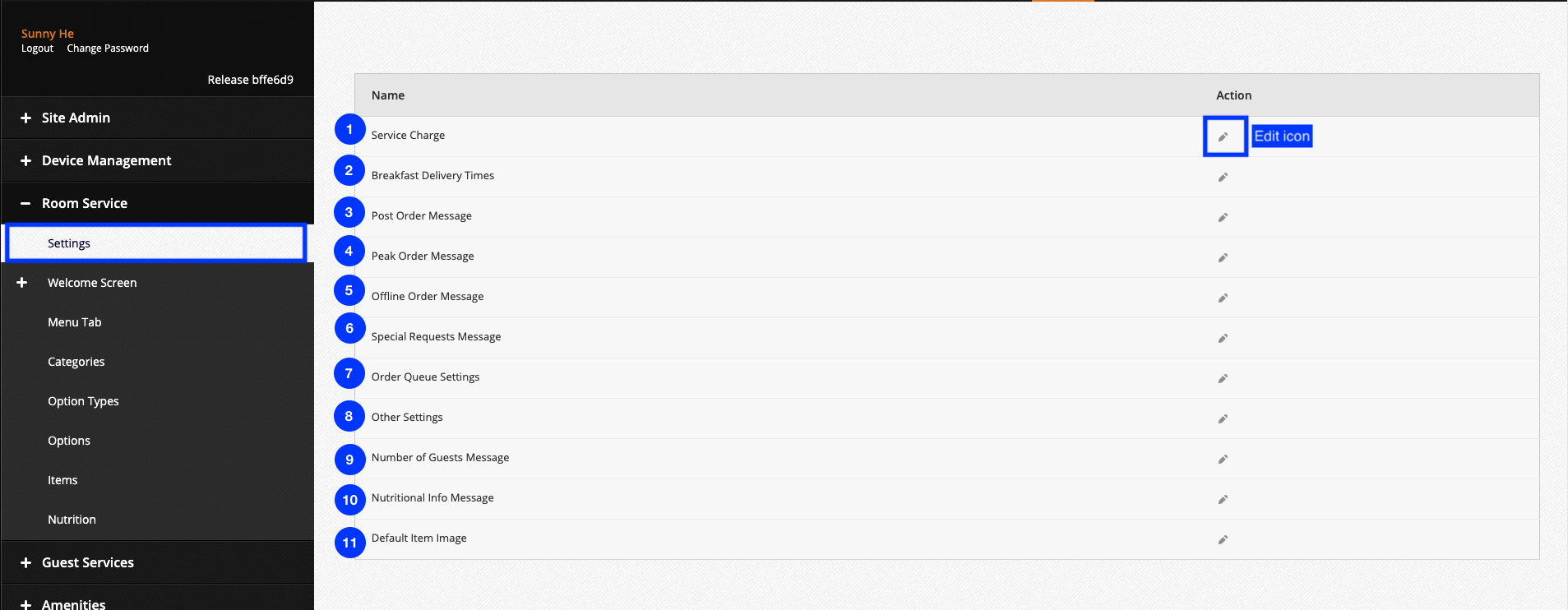Collapse the Room Service section
The height and width of the screenshot is (610, 1568).
click(84, 203)
